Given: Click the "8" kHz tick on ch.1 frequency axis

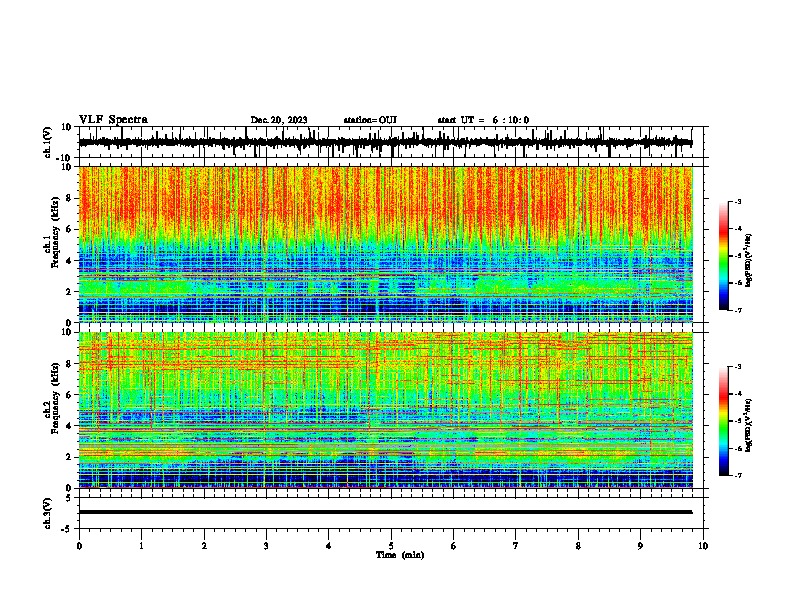Looking at the screenshot, I should [x=69, y=198].
